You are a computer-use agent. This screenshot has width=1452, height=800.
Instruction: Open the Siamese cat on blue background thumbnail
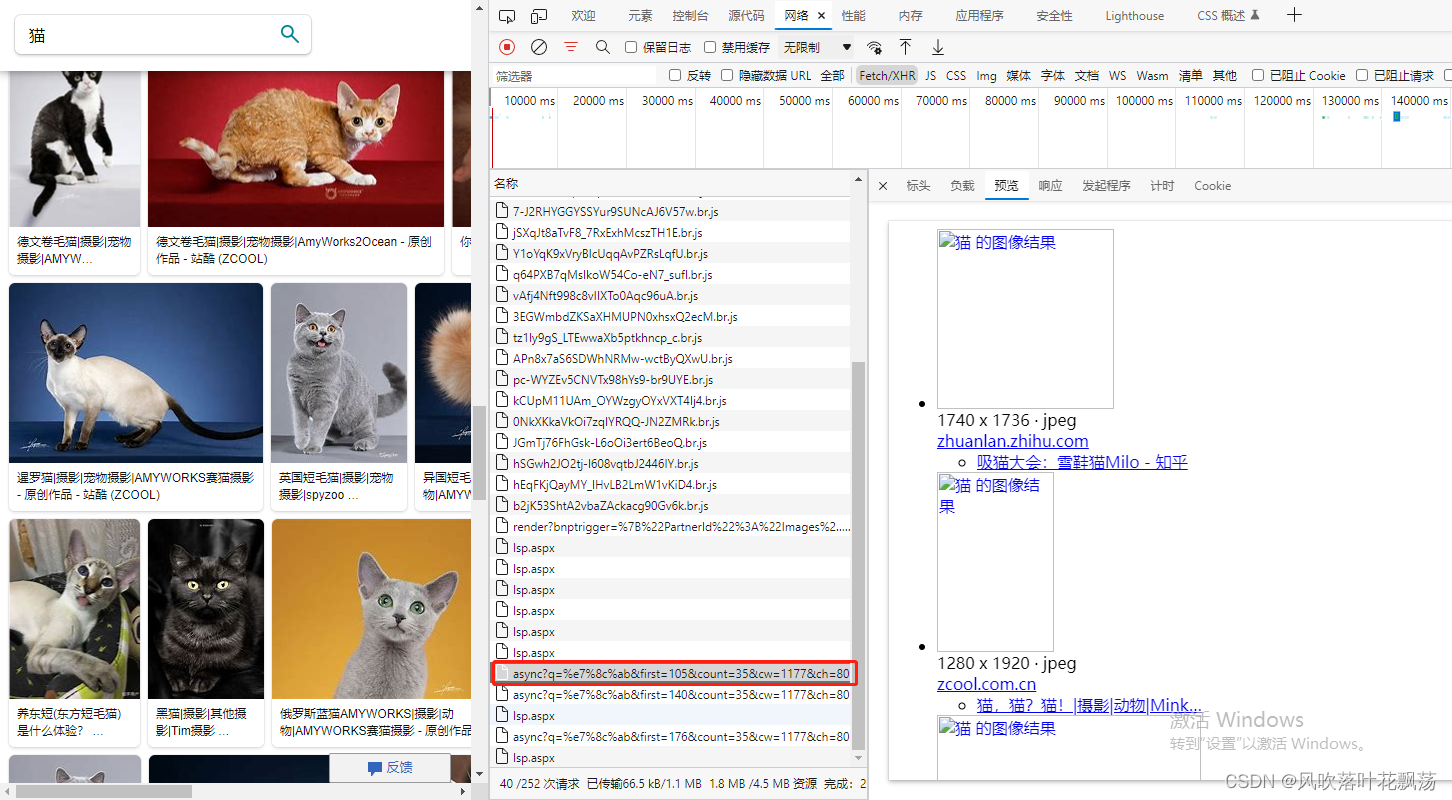[x=136, y=373]
